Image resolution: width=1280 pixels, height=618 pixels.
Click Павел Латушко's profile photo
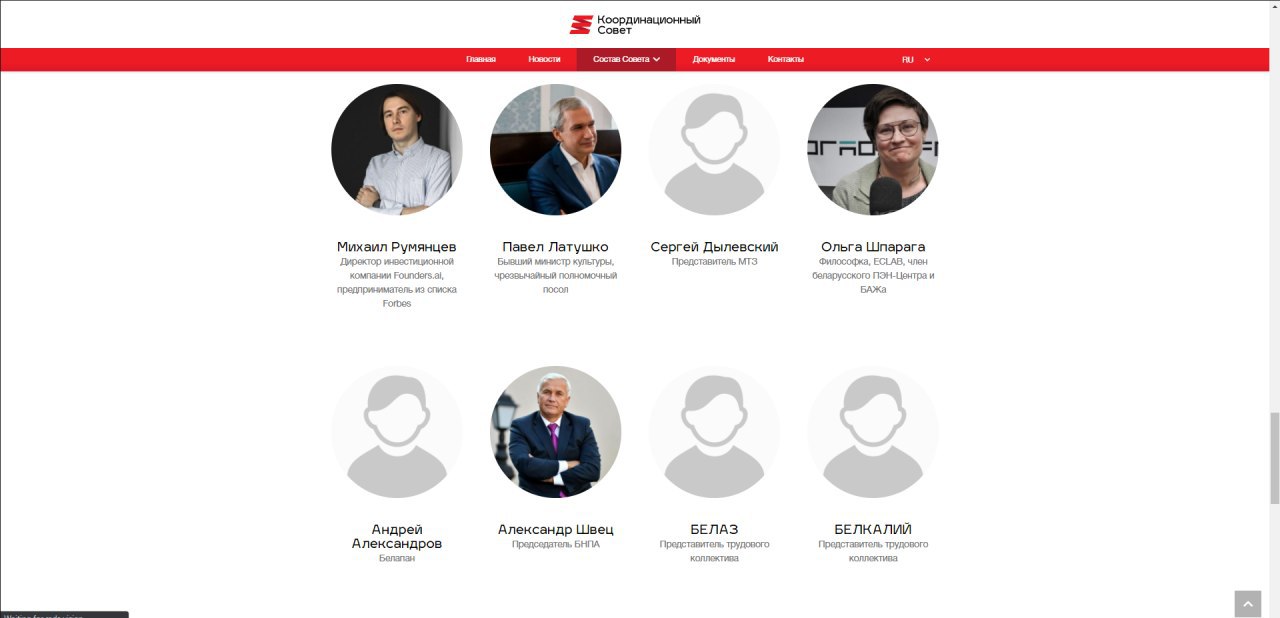(555, 149)
